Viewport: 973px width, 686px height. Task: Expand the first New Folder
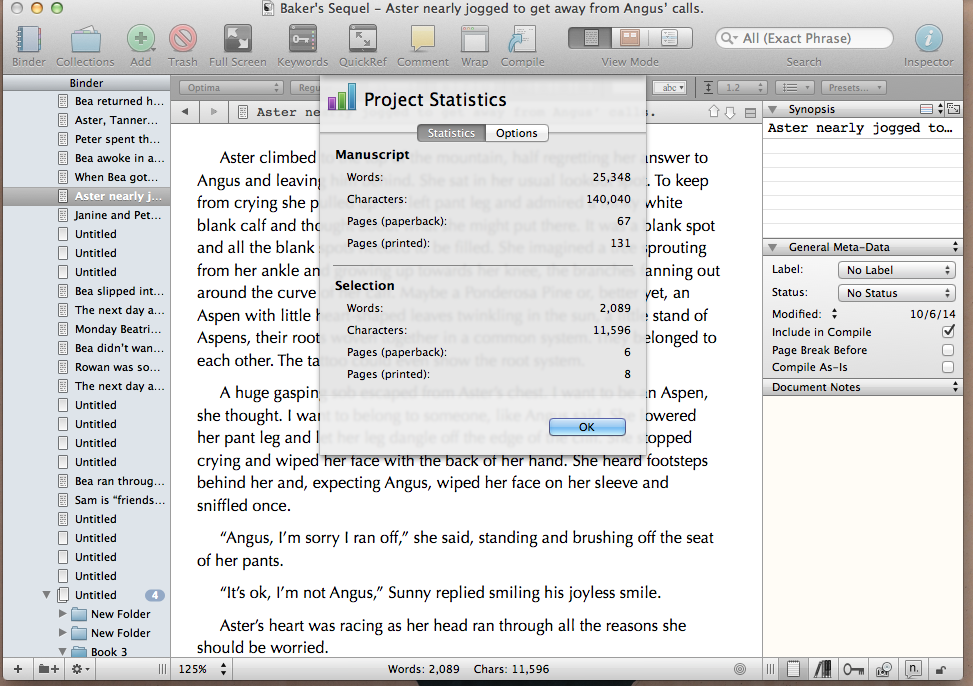coord(62,613)
